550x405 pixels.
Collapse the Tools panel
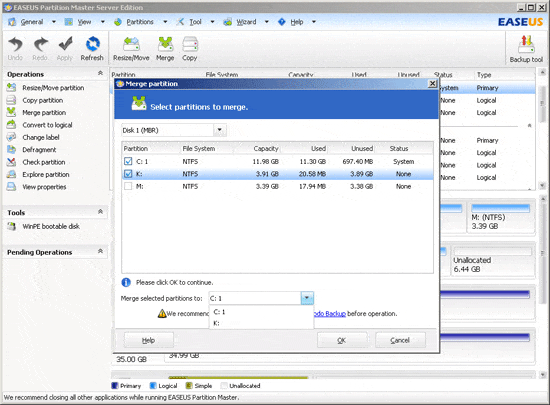click(100, 212)
